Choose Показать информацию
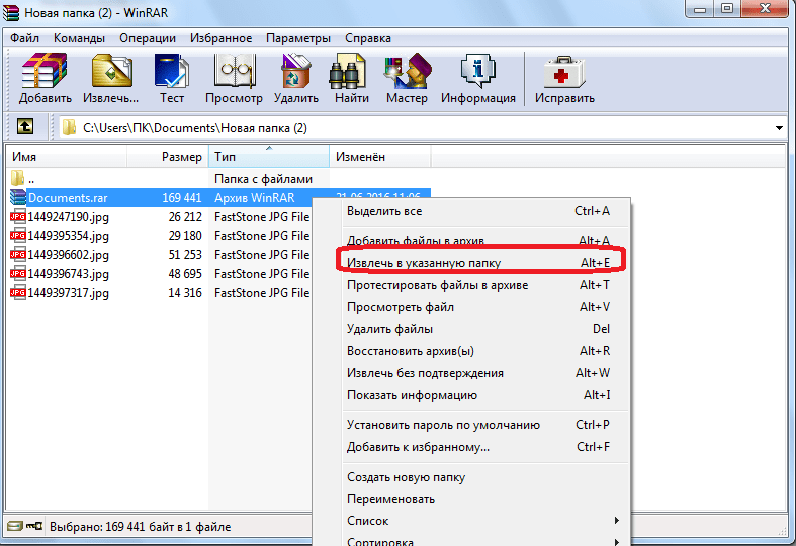This screenshot has height=546, width=796. (x=479, y=395)
